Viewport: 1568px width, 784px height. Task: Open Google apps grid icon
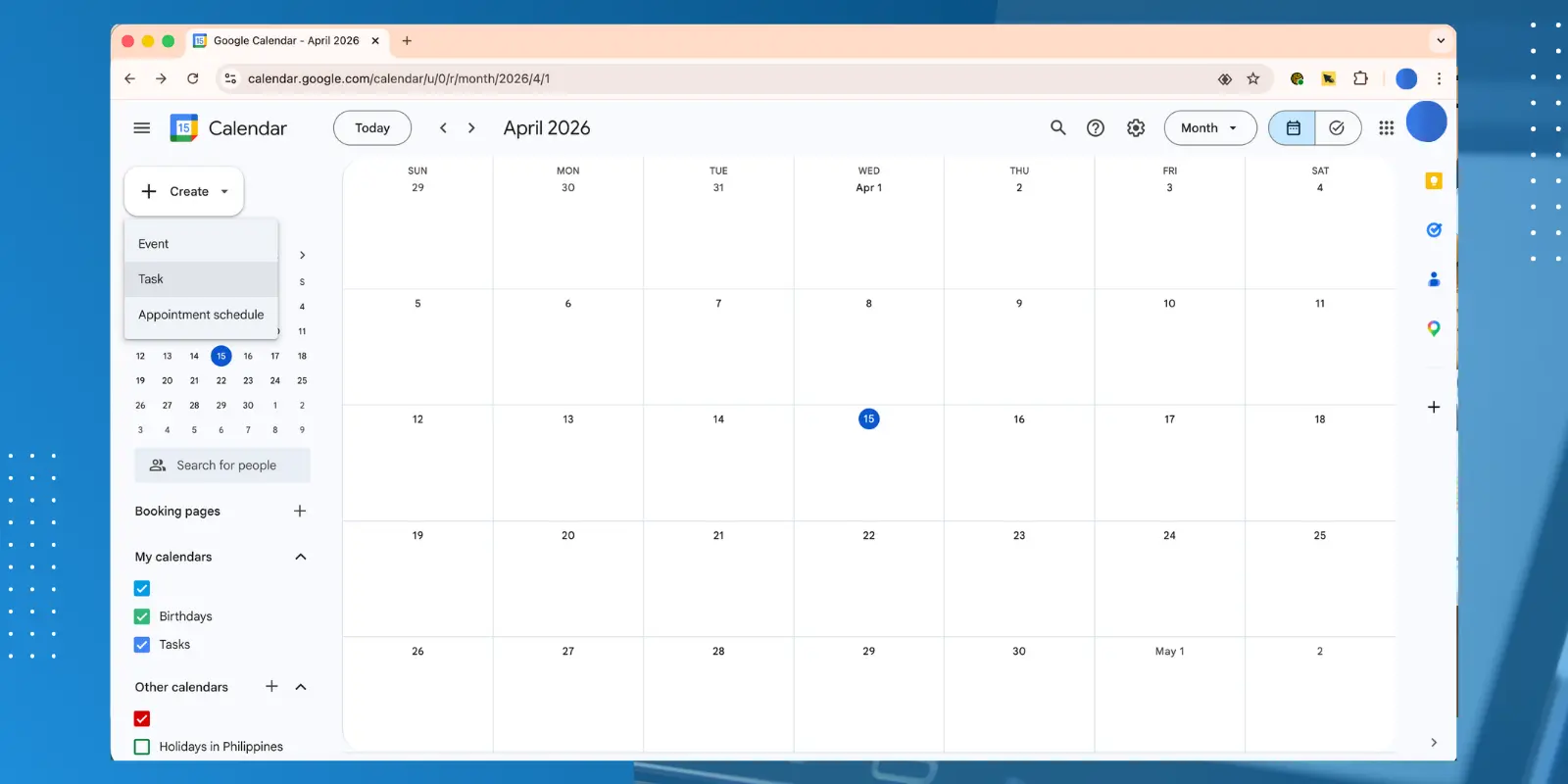1386,128
